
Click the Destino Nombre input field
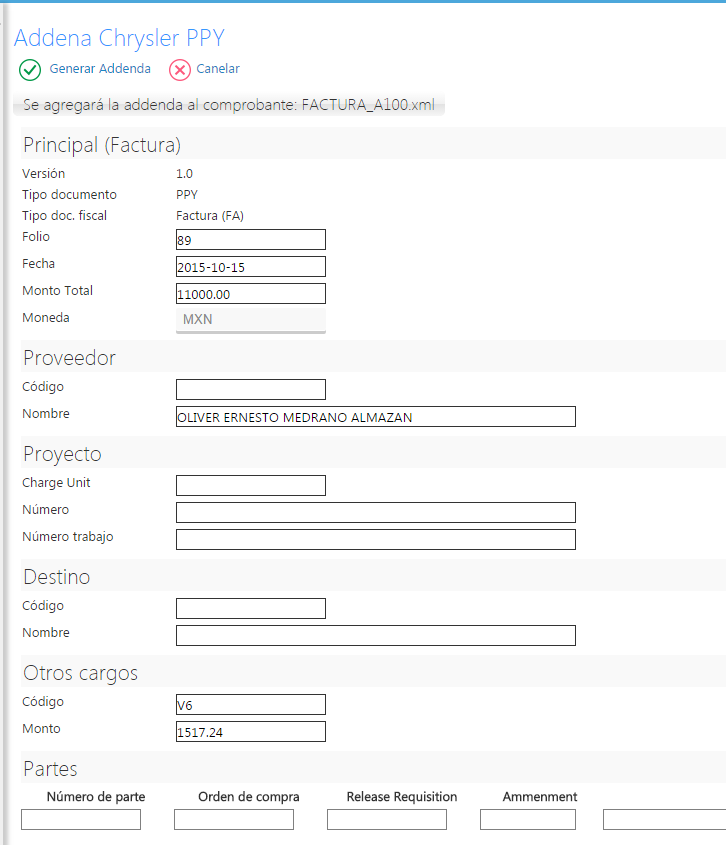376,635
